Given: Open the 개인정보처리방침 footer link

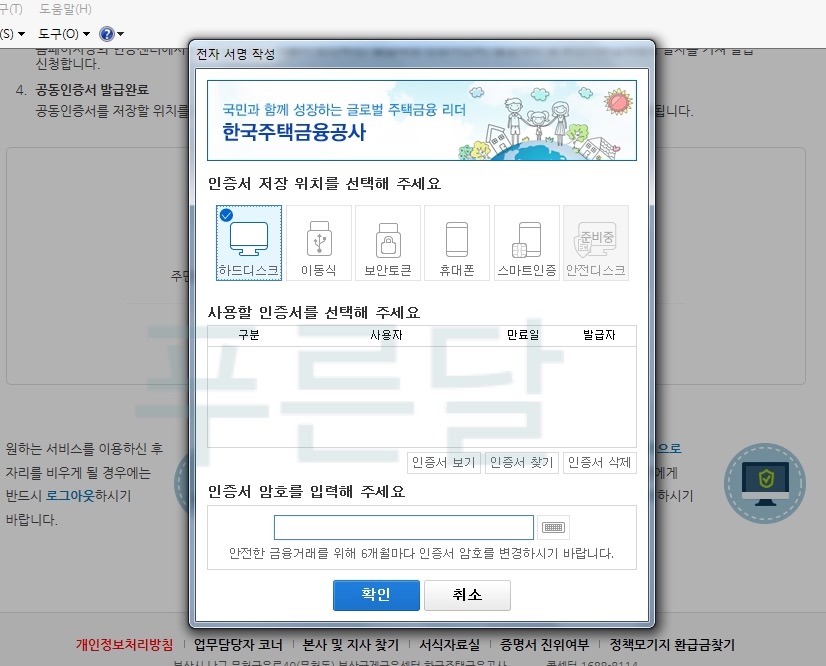Looking at the screenshot, I should pyautogui.click(x=124, y=644).
